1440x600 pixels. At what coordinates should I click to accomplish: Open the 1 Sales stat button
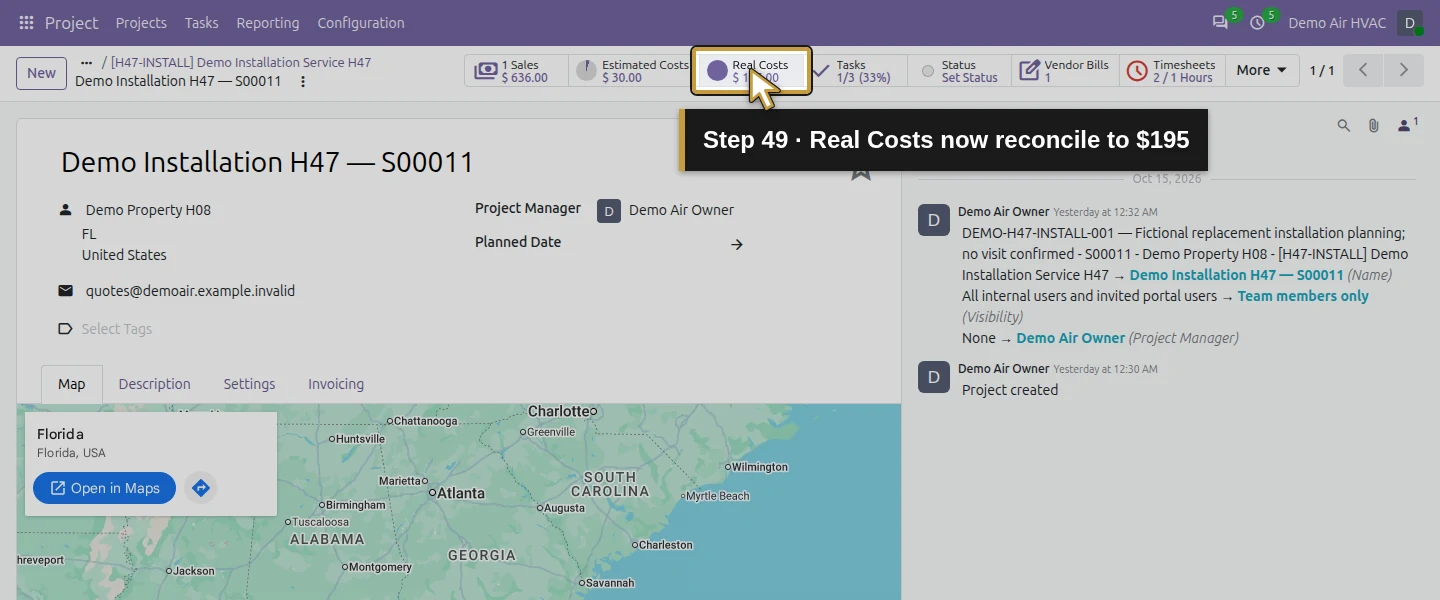coord(516,70)
